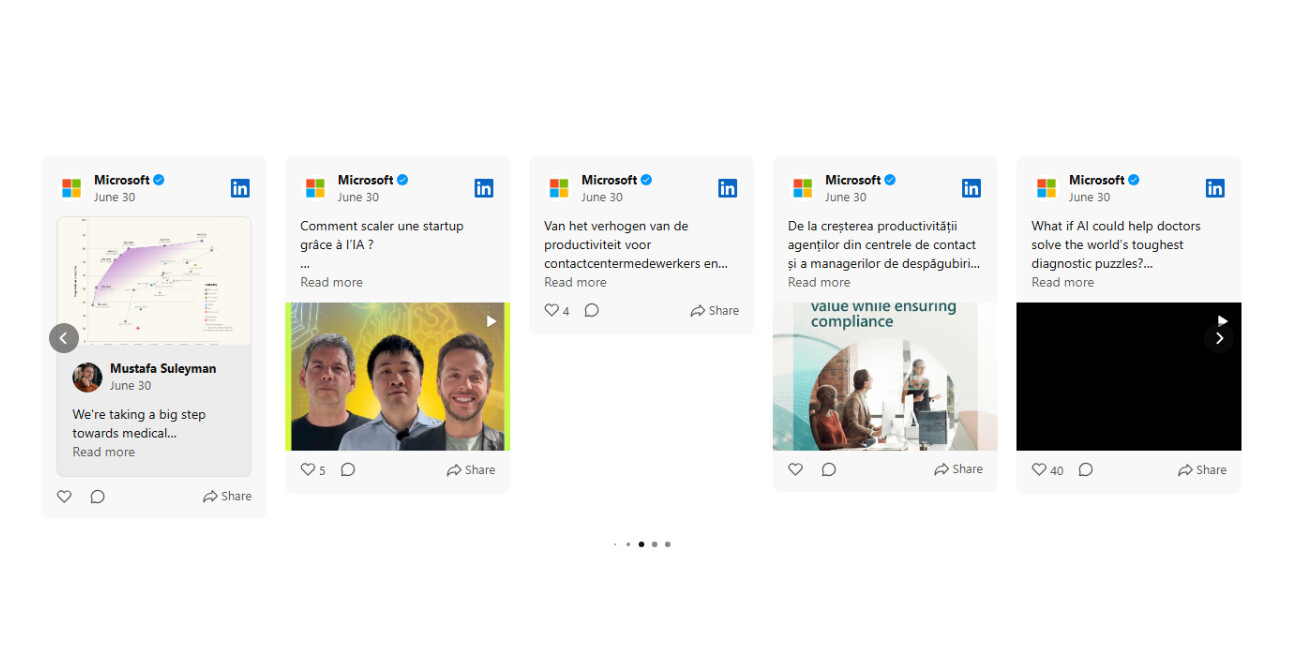Share the Dutch contactcenter post
This screenshot has width=1299, height=646.
point(715,311)
